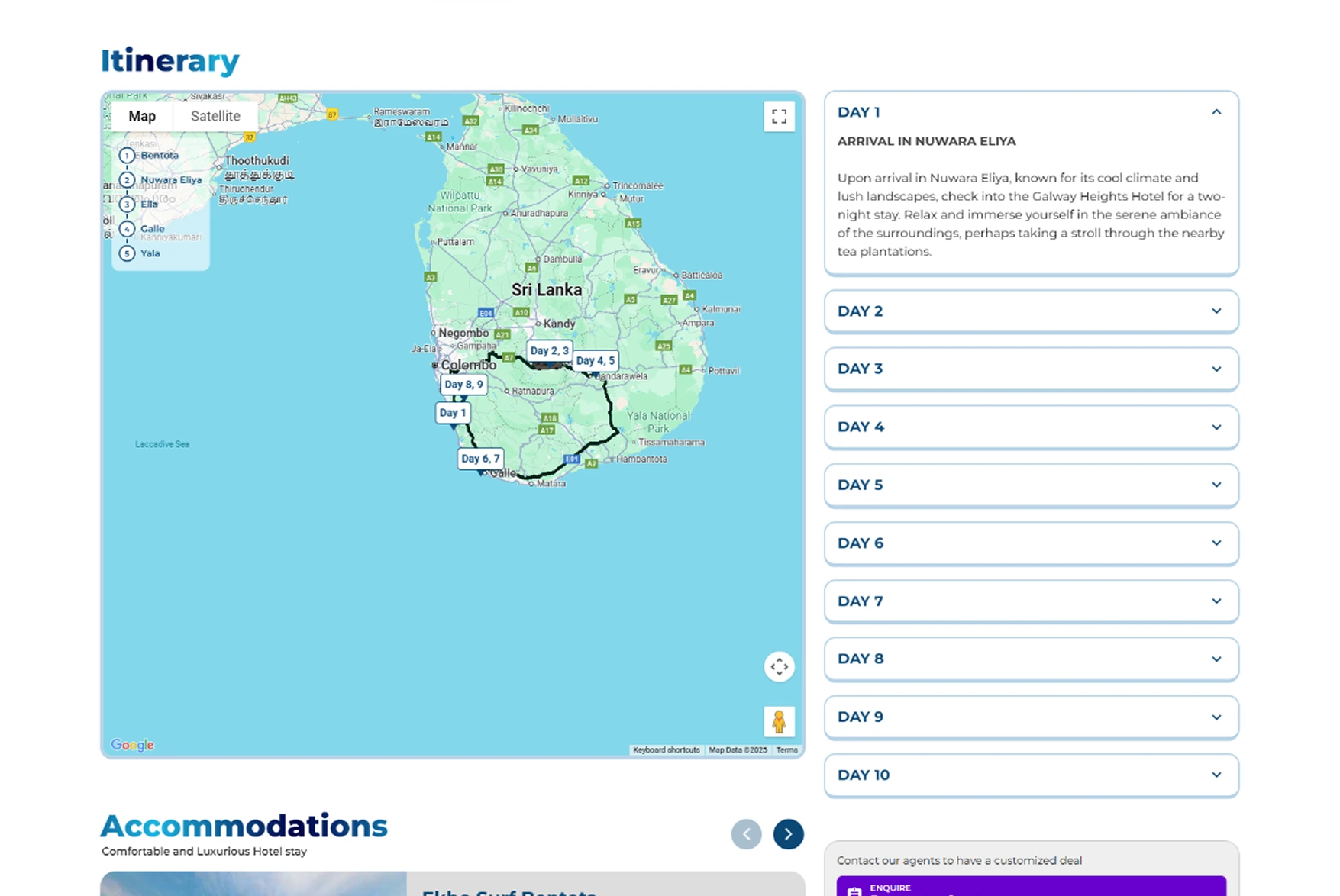1340x896 pixels.
Task: Click the previous arrow in Accommodations carousel
Action: pyautogui.click(x=747, y=834)
